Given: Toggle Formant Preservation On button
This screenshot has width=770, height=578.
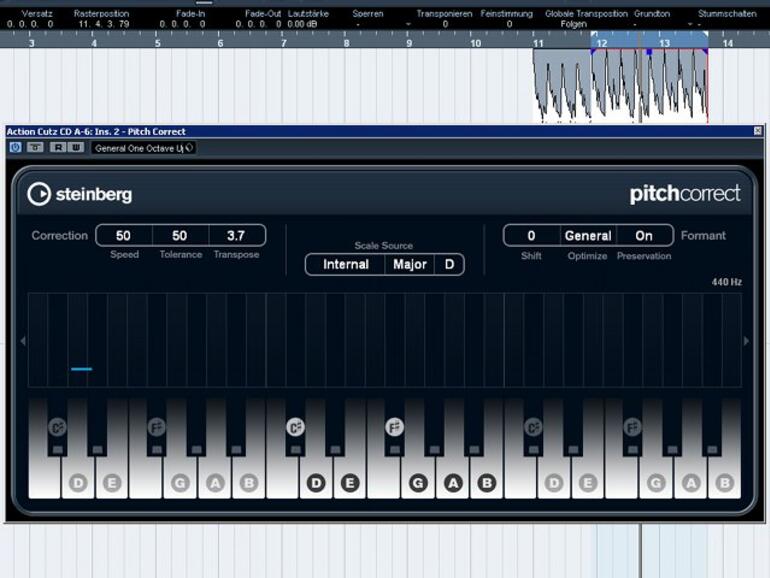Looking at the screenshot, I should pyautogui.click(x=644, y=236).
